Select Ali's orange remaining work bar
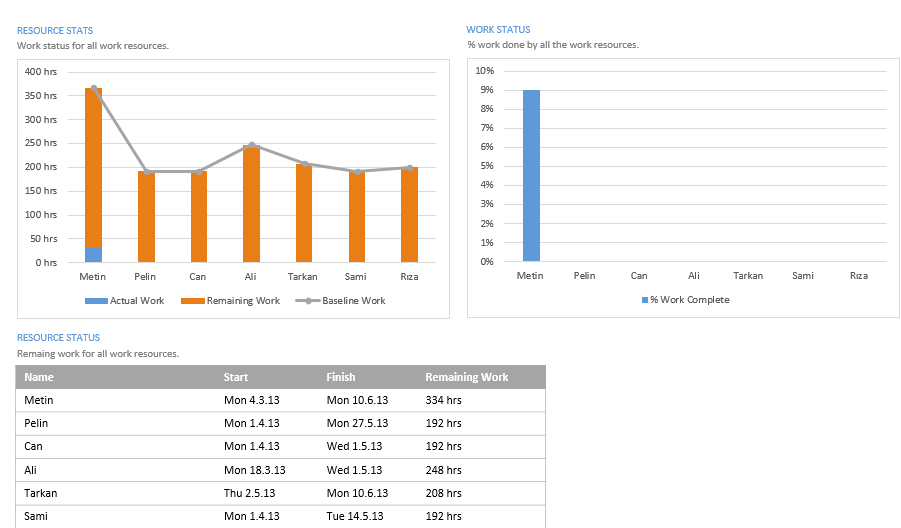The width and height of the screenshot is (901, 528). (251, 204)
